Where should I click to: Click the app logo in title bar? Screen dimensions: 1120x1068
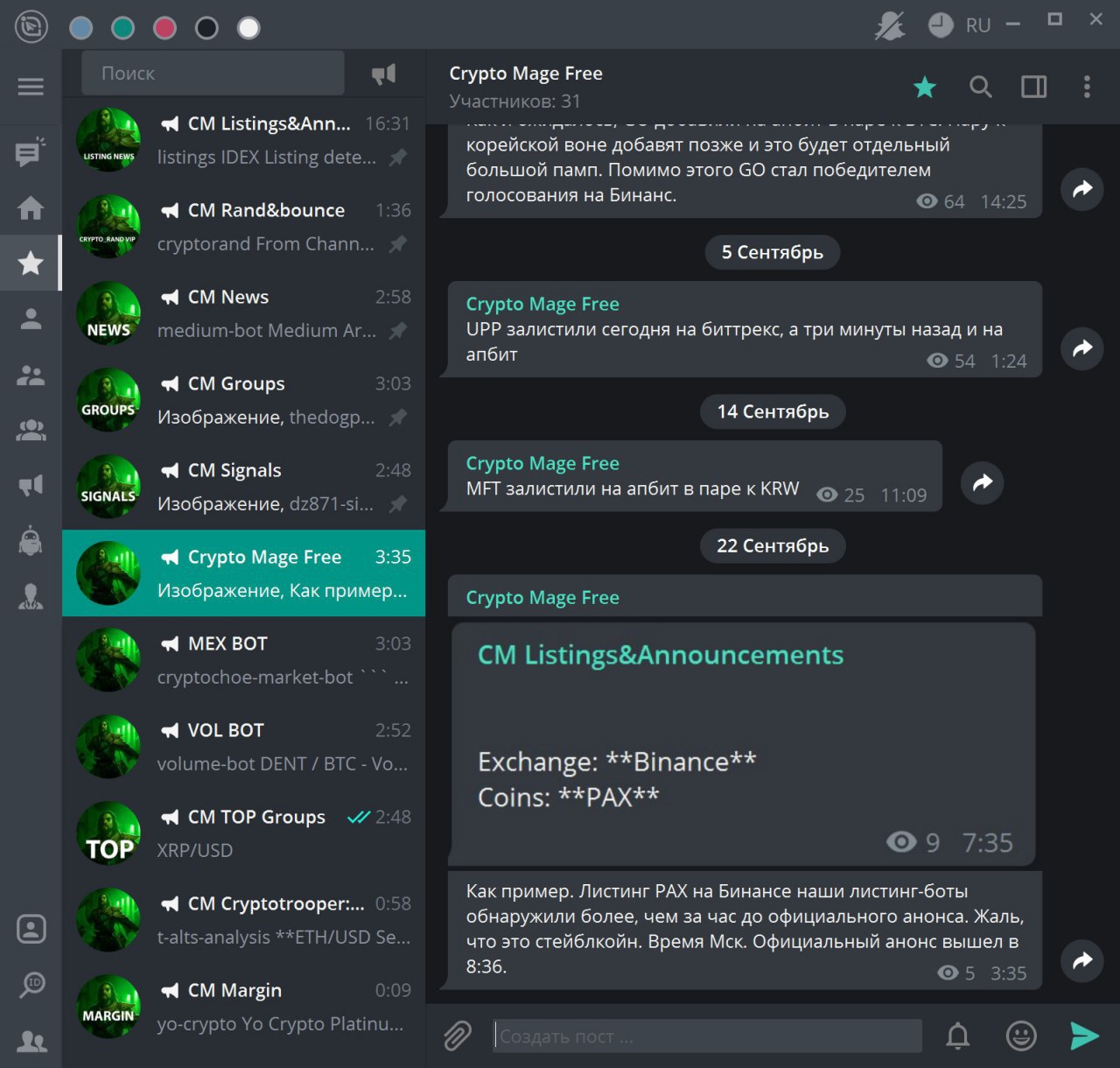[x=31, y=27]
